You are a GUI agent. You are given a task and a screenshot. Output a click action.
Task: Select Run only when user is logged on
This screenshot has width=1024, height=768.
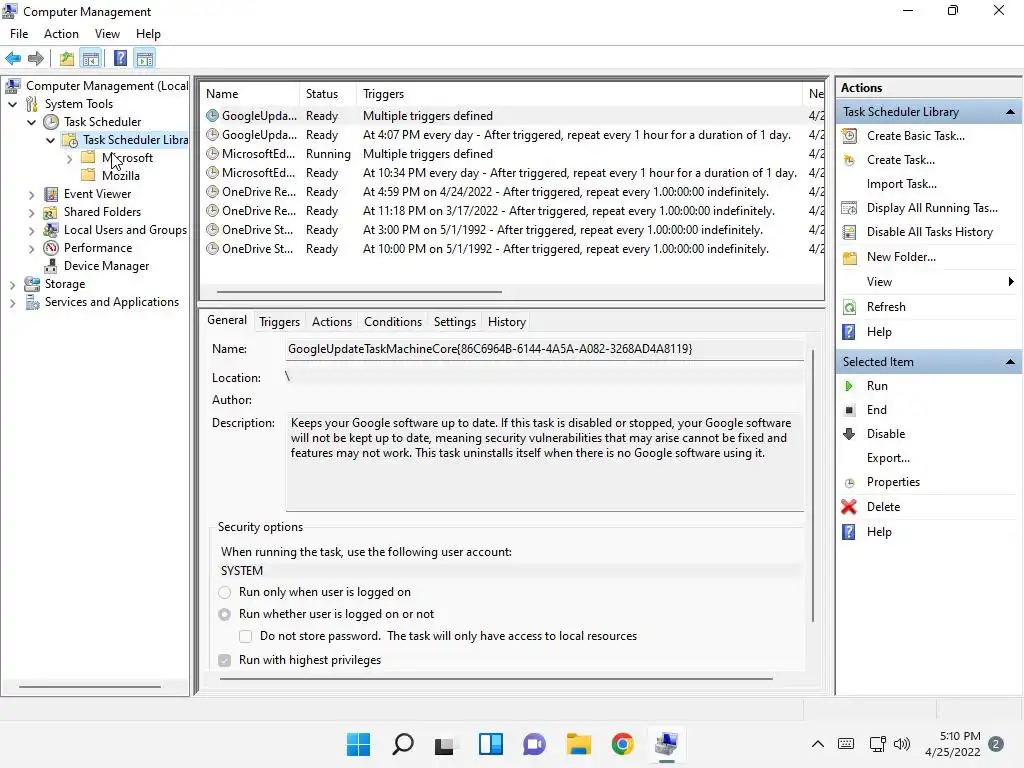point(225,592)
